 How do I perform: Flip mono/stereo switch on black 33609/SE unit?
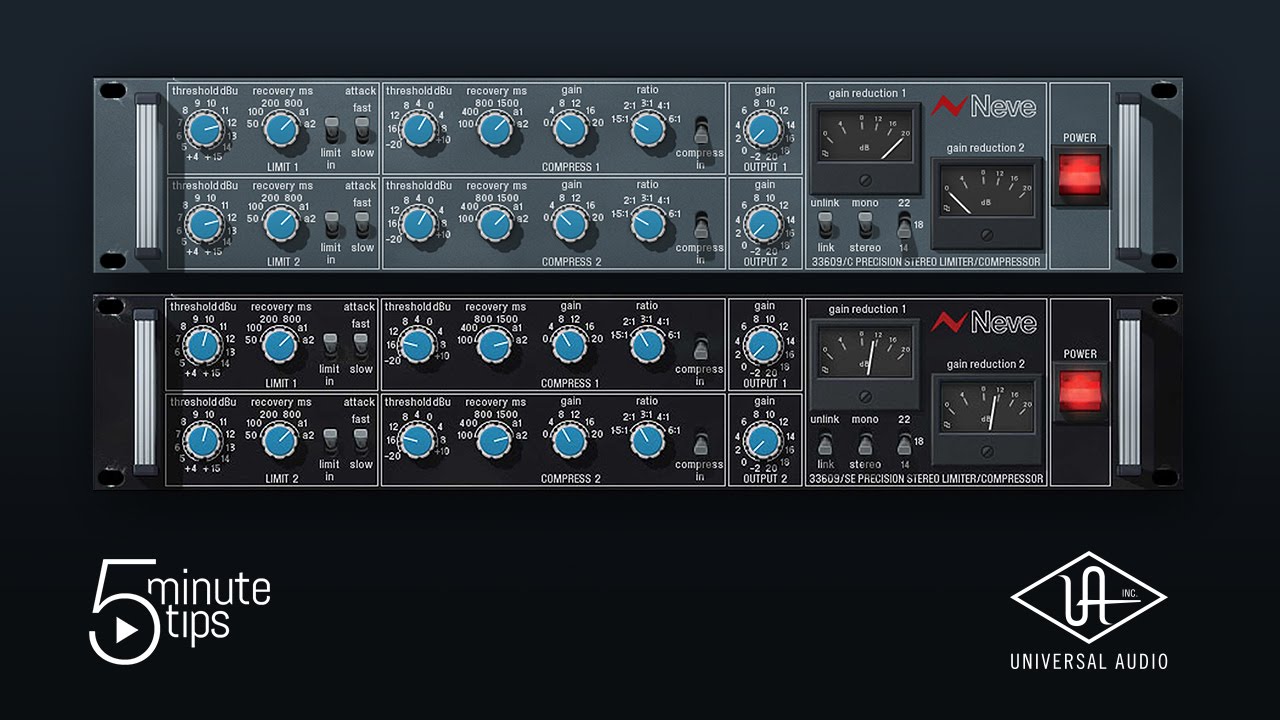(865, 441)
